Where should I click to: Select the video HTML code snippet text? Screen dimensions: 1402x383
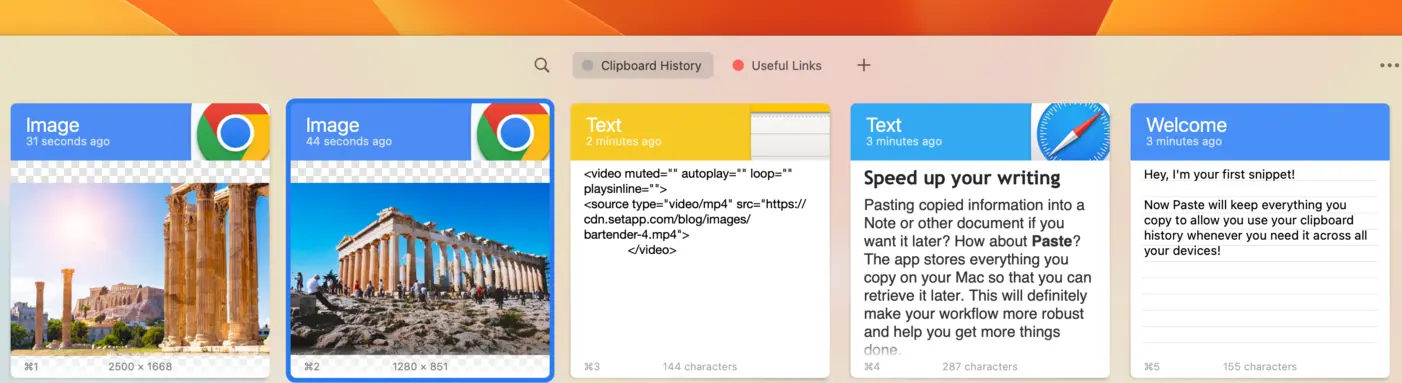[695, 211]
